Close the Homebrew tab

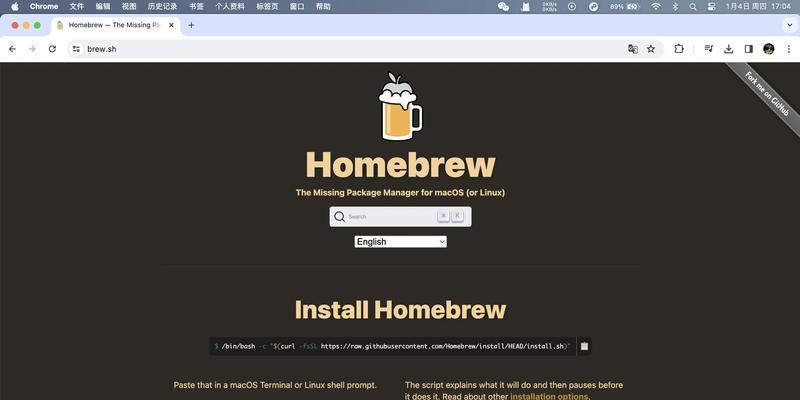point(171,25)
